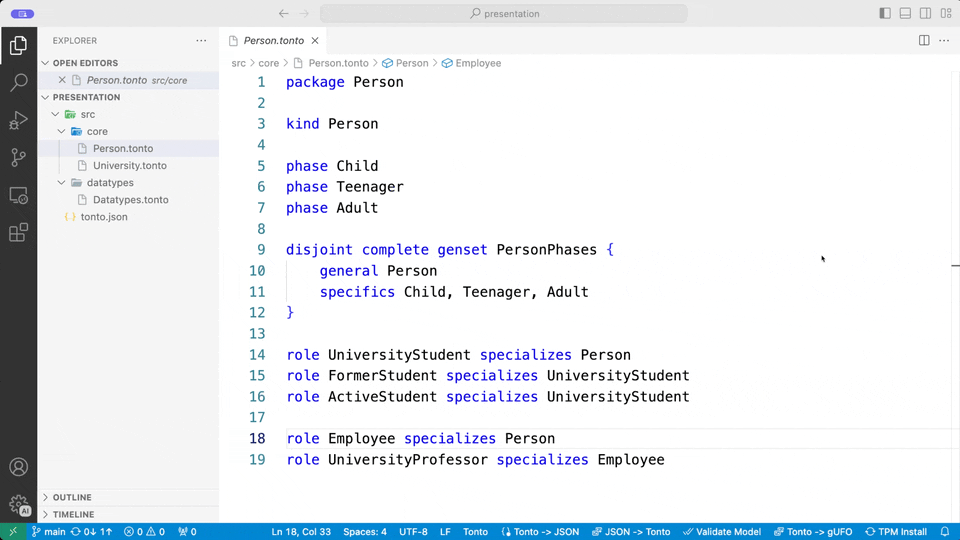Open Datatypes.tonto in the file tree
Image resolution: width=960 pixels, height=540 pixels.
click(128, 200)
